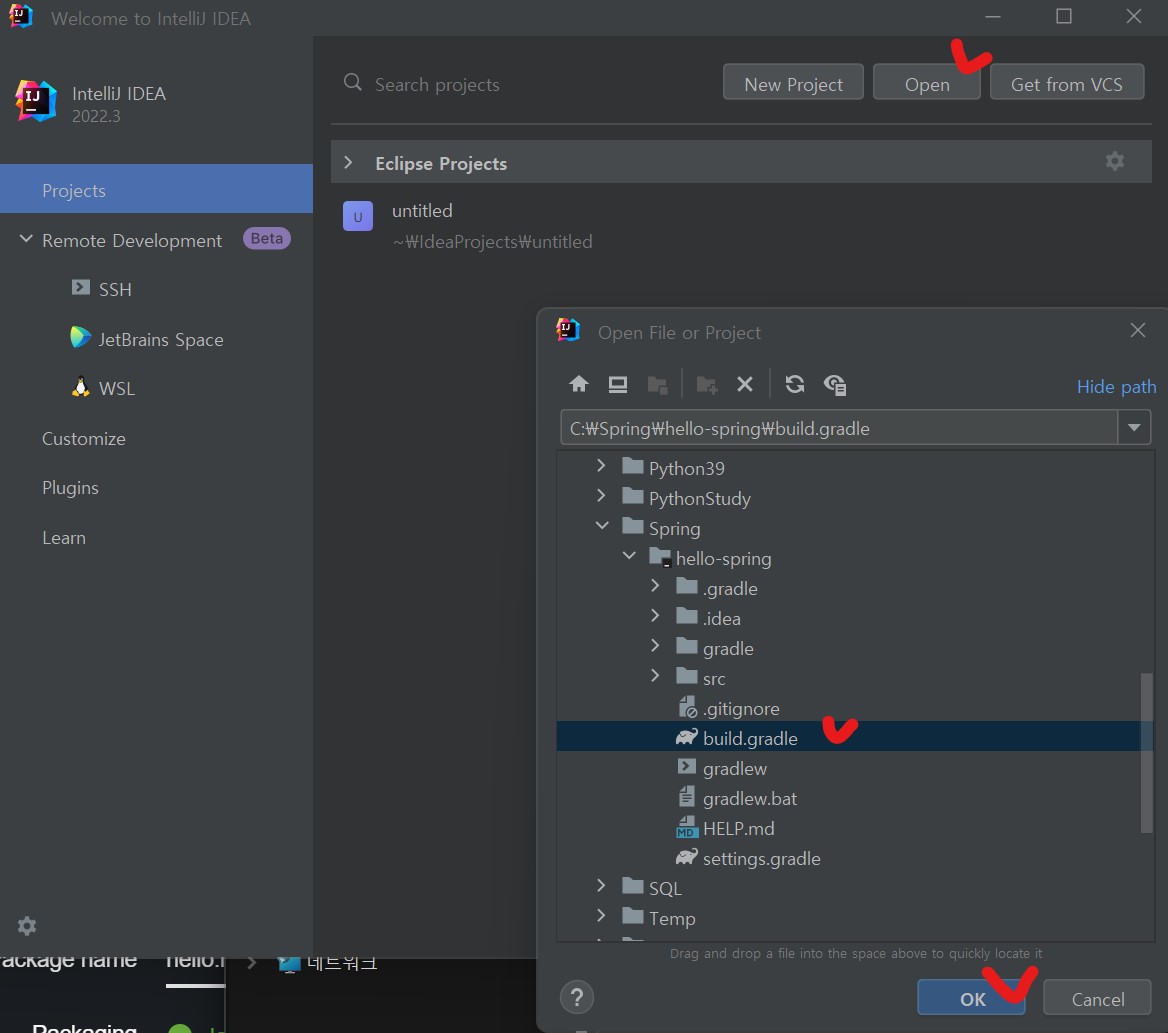Click Show Hidden Files toolbar icon
The width and height of the screenshot is (1168, 1033).
(x=834, y=385)
